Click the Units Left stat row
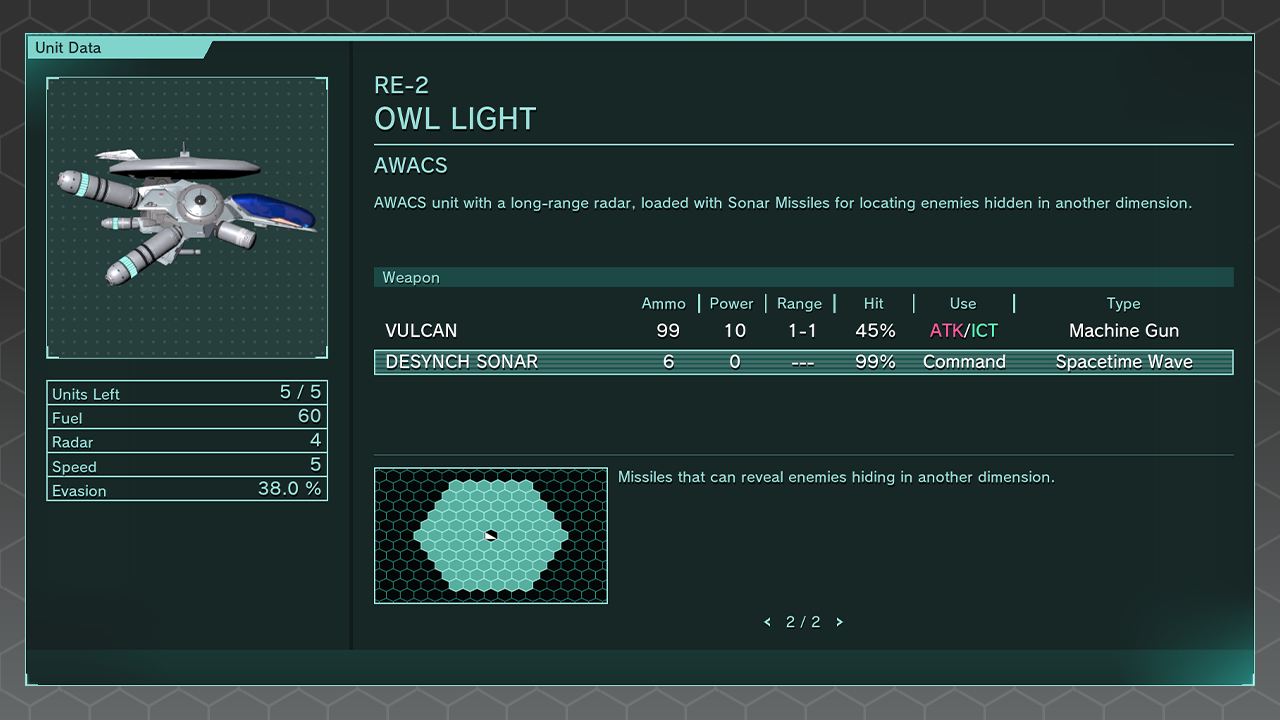Image resolution: width=1280 pixels, height=720 pixels. [187, 393]
